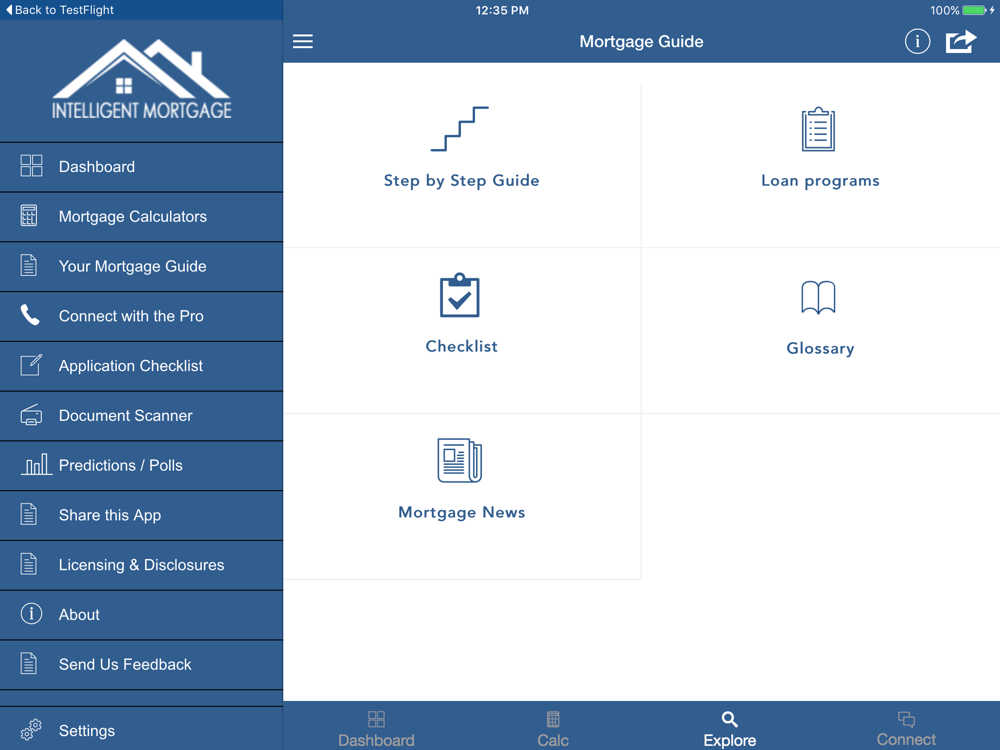Click the document icon beside Licensing & Disclosures
This screenshot has height=750, width=1000.
point(29,564)
